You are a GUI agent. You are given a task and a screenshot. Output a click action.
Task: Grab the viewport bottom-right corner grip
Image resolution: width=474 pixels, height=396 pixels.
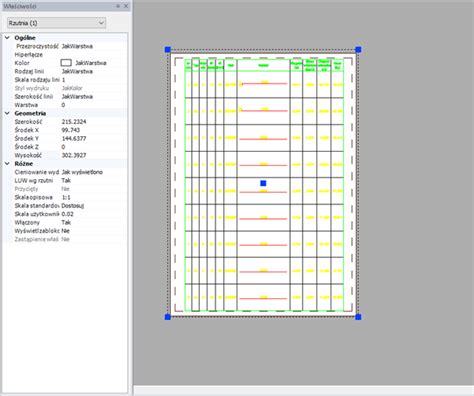pyautogui.click(x=358, y=317)
